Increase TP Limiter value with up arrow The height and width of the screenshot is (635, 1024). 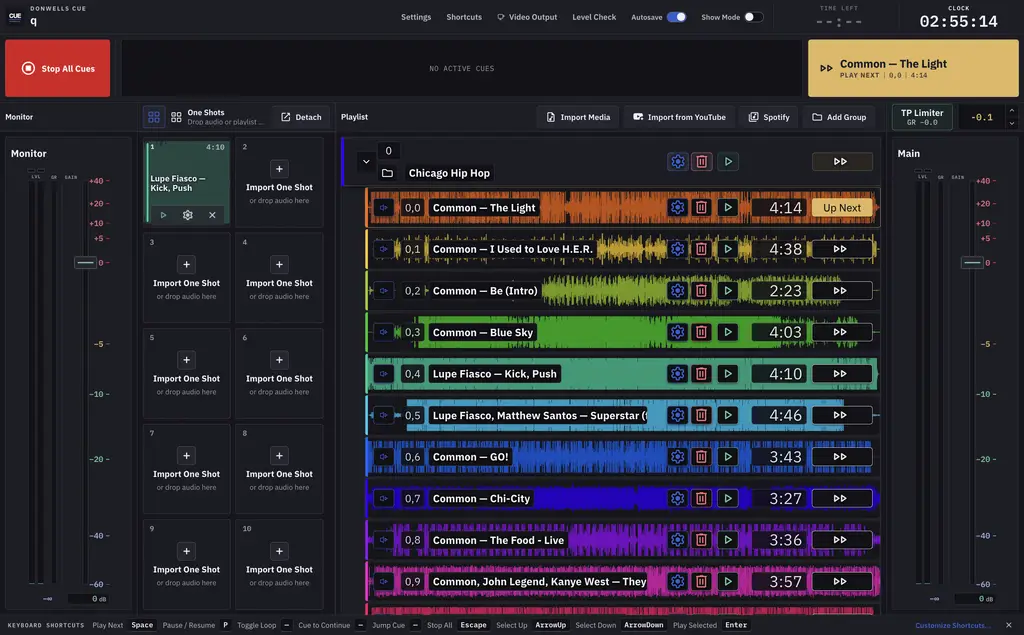(1012, 111)
